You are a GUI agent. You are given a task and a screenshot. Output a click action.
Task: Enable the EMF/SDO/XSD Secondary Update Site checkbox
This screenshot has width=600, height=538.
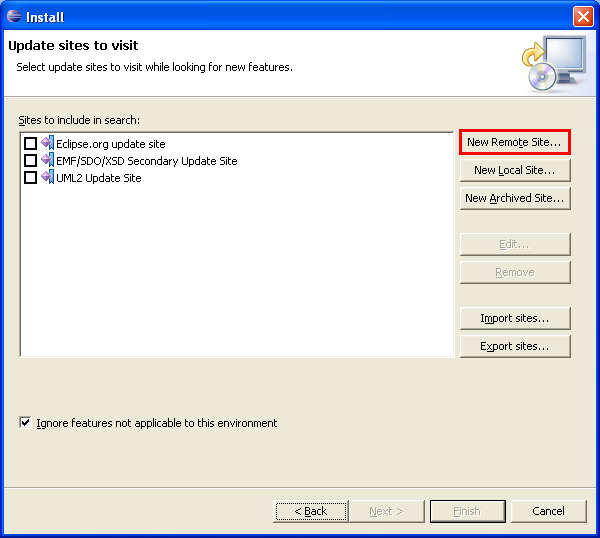pos(30,161)
